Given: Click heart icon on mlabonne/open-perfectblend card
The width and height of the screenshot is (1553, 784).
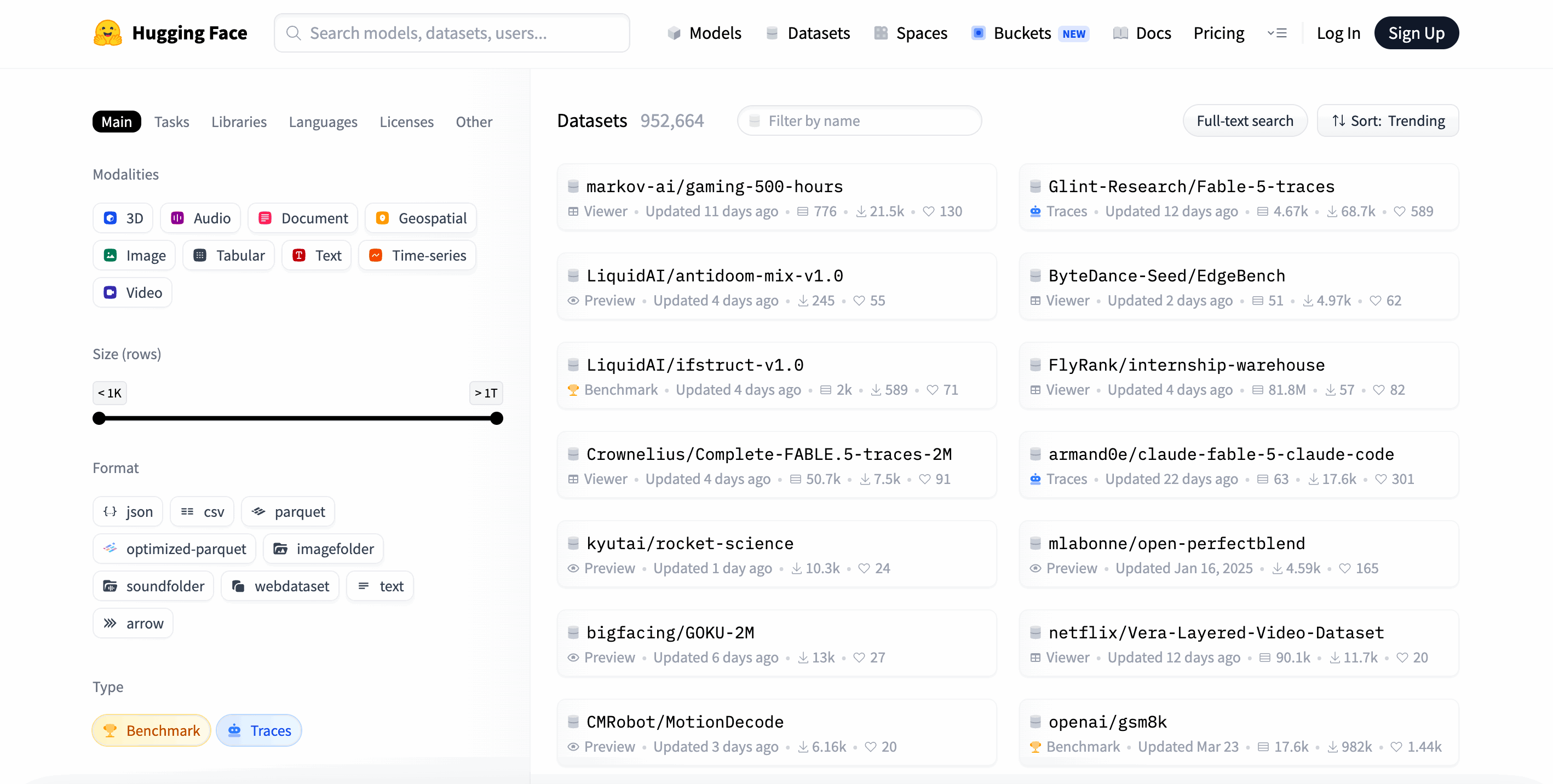Looking at the screenshot, I should [1345, 568].
